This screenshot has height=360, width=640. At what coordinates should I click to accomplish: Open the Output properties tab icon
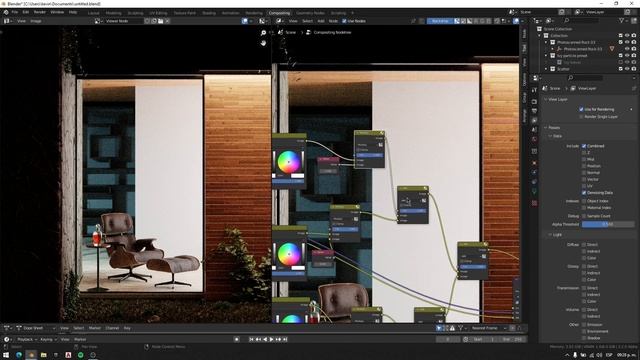534,111
